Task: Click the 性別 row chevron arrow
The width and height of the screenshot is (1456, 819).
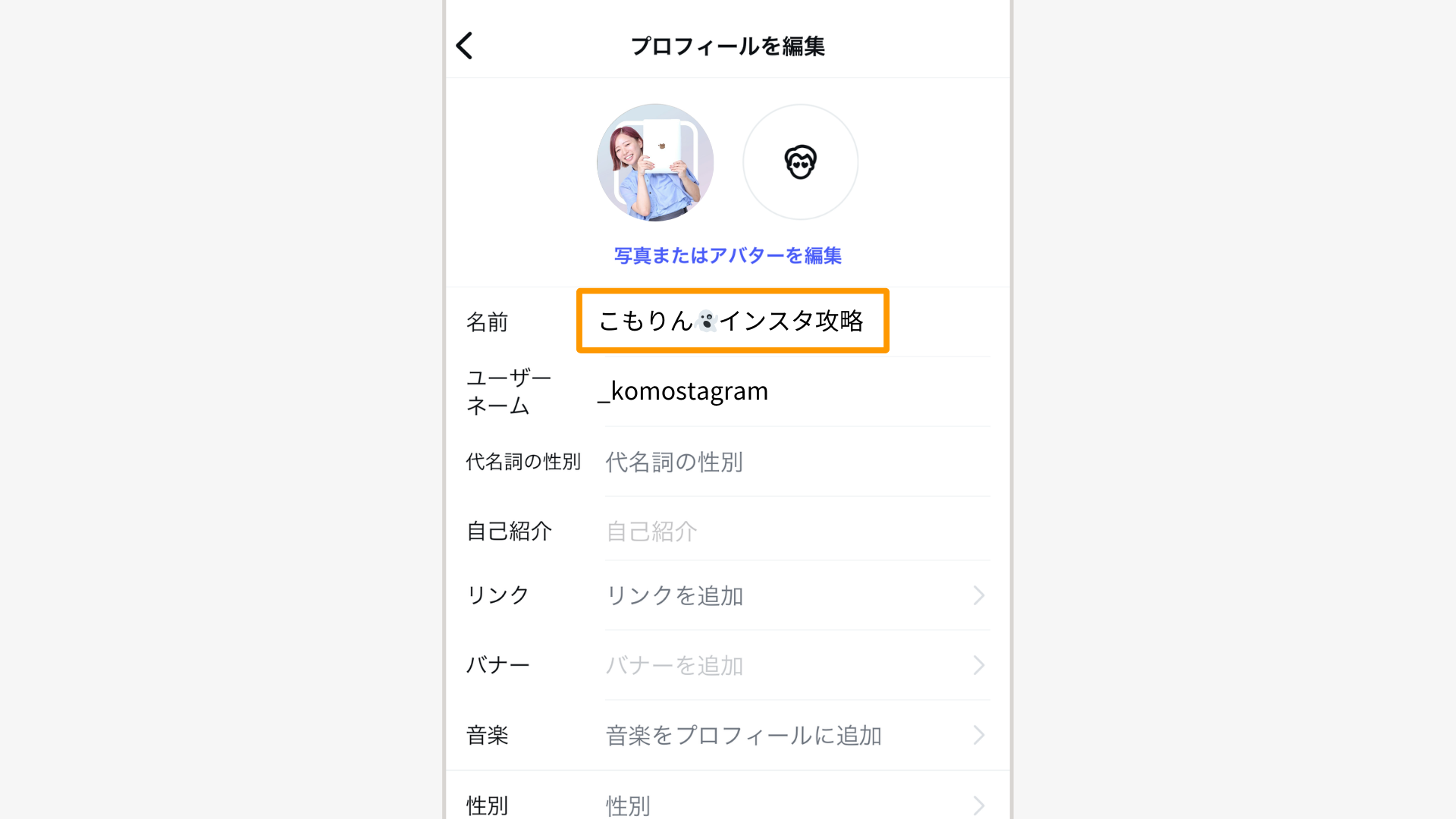Action: (979, 805)
